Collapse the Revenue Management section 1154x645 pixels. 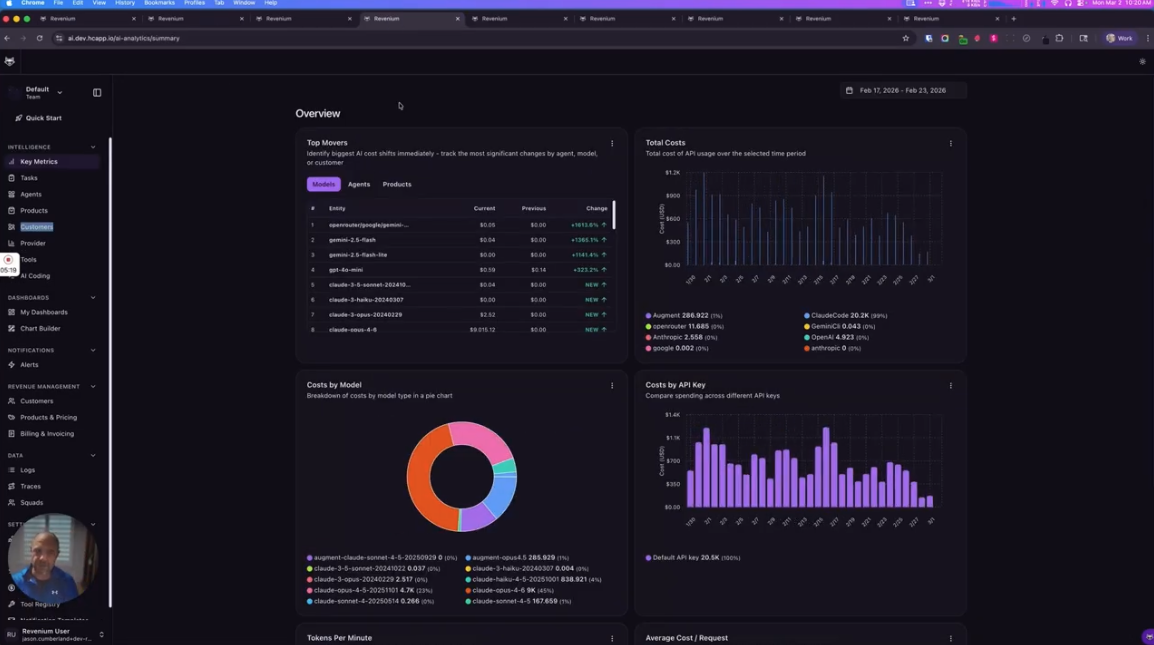click(x=92, y=386)
